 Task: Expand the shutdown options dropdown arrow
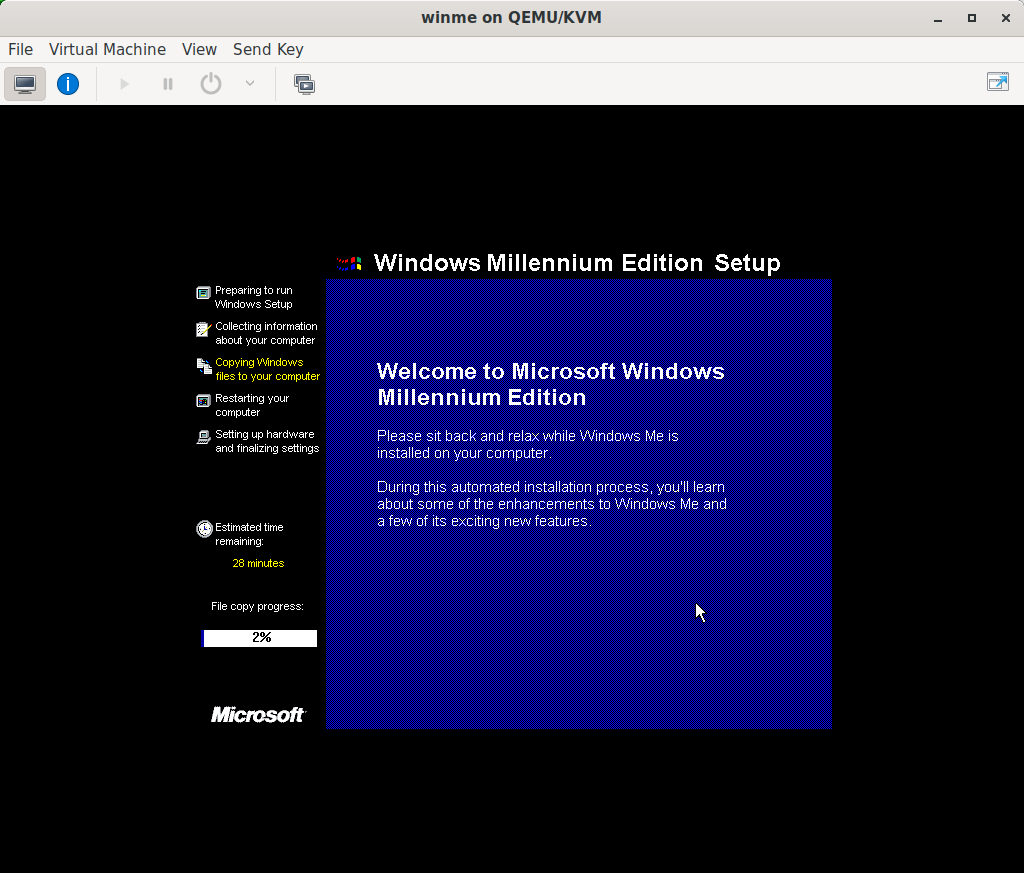(249, 83)
